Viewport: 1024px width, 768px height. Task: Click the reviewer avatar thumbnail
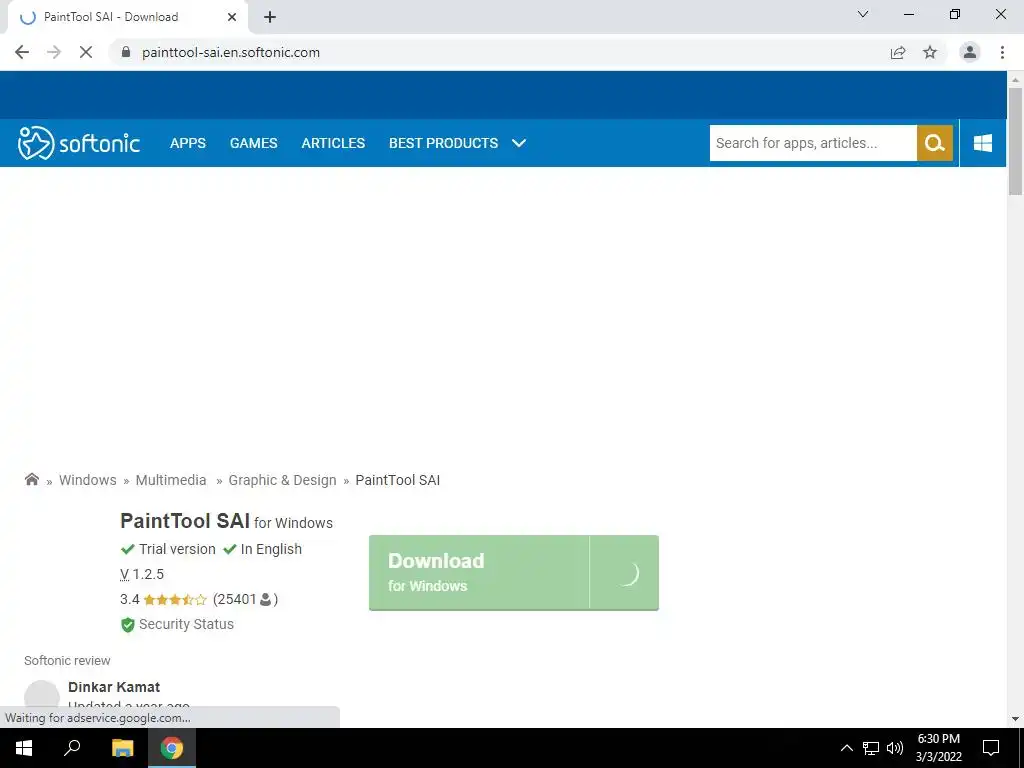[42, 696]
